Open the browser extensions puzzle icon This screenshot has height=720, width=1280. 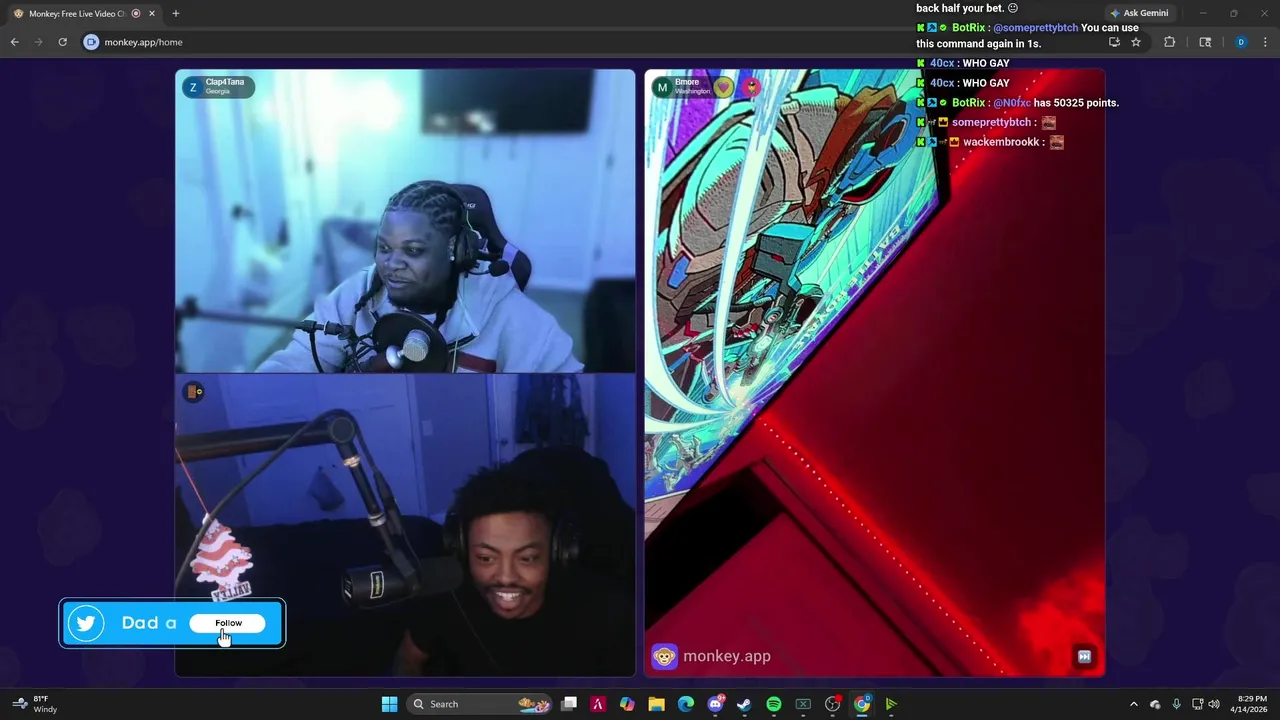pyautogui.click(x=1169, y=42)
